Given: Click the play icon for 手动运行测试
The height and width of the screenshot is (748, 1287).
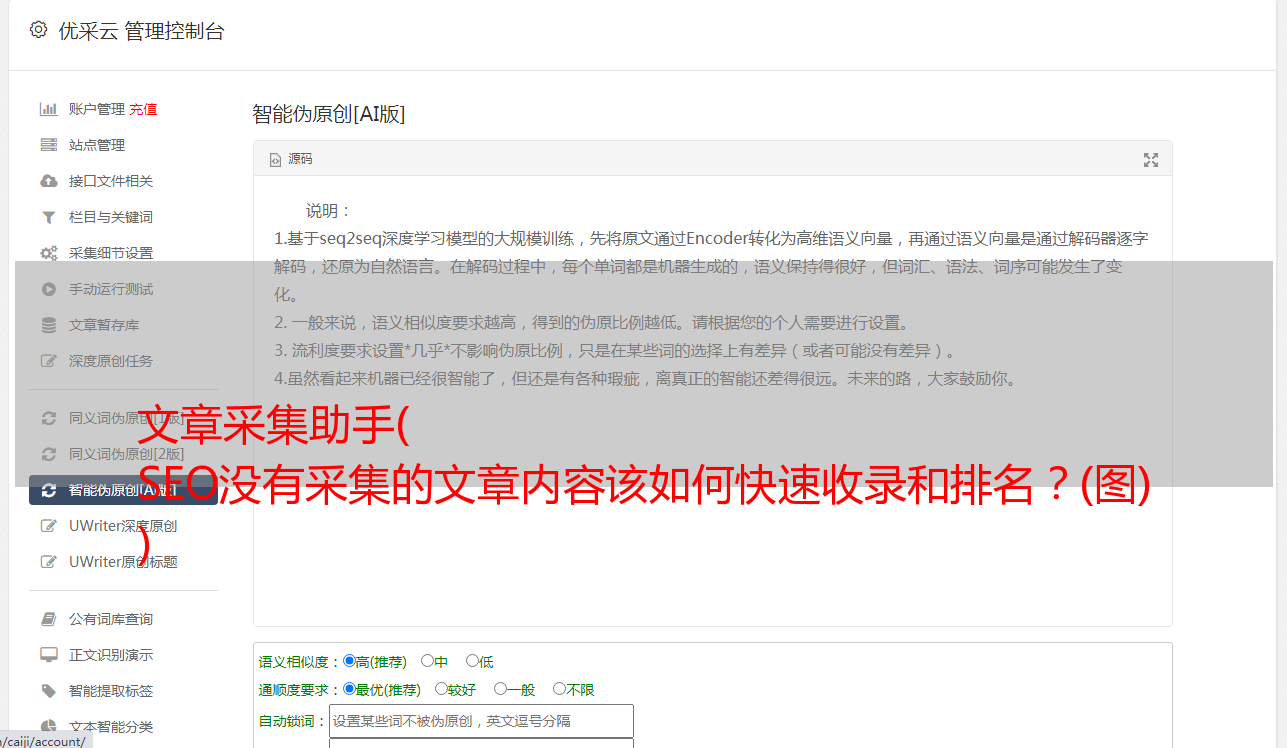Looking at the screenshot, I should (48, 289).
